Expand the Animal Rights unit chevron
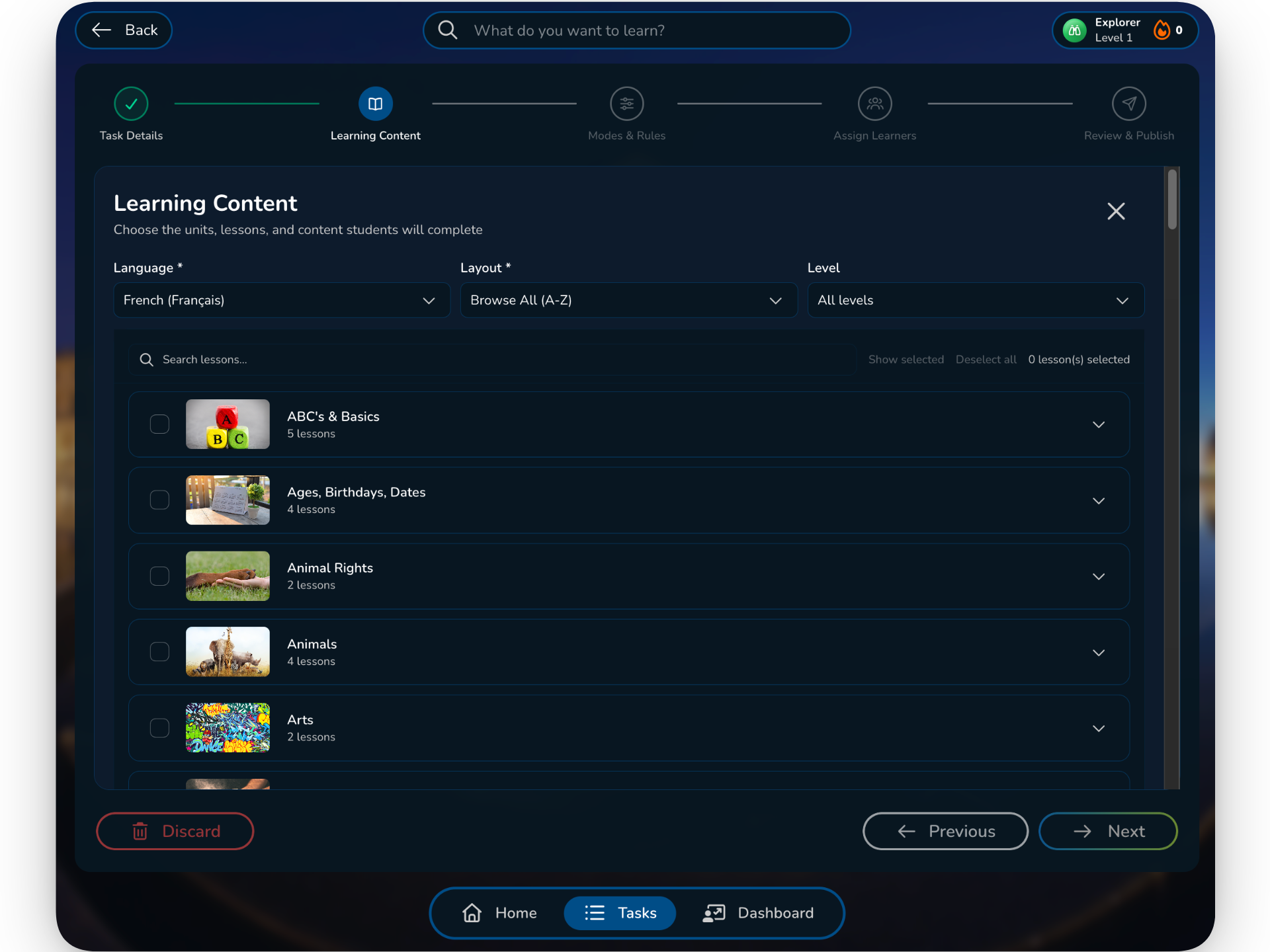Image resolution: width=1270 pixels, height=952 pixels. coord(1099,576)
